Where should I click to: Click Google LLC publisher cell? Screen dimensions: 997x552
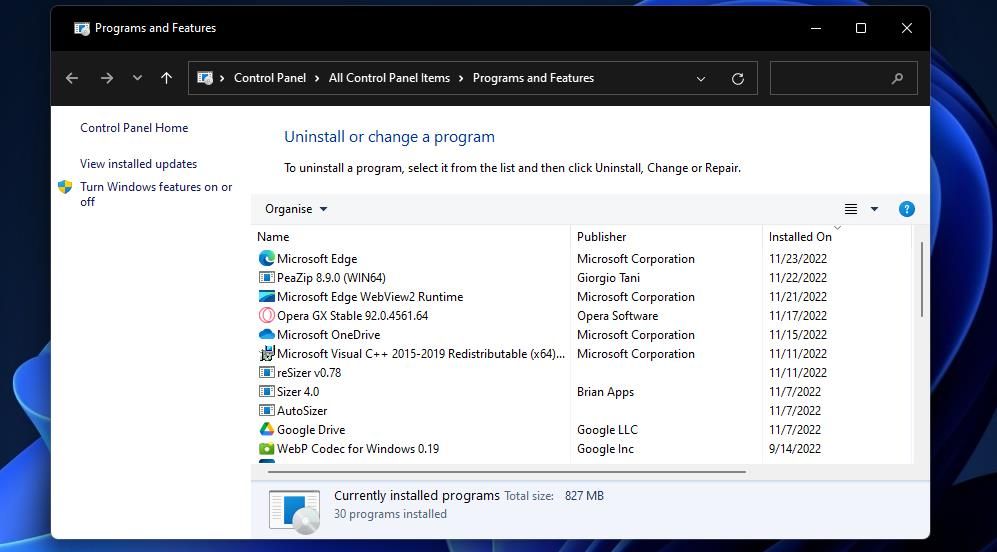[607, 431]
